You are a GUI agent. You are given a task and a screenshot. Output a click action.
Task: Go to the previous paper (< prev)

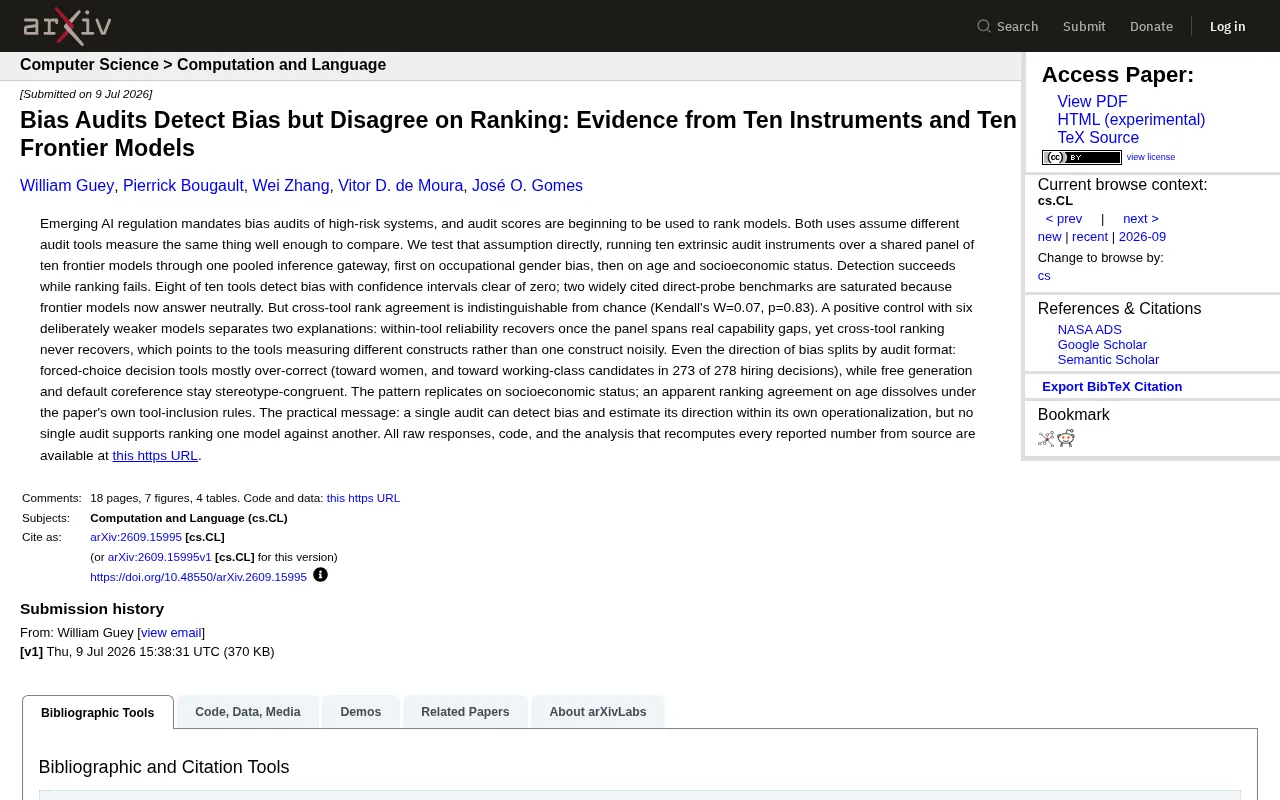tap(1064, 219)
